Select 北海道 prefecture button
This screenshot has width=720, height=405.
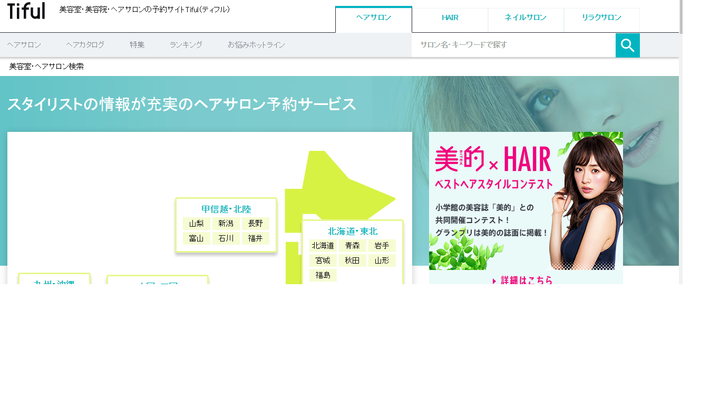tap(323, 246)
